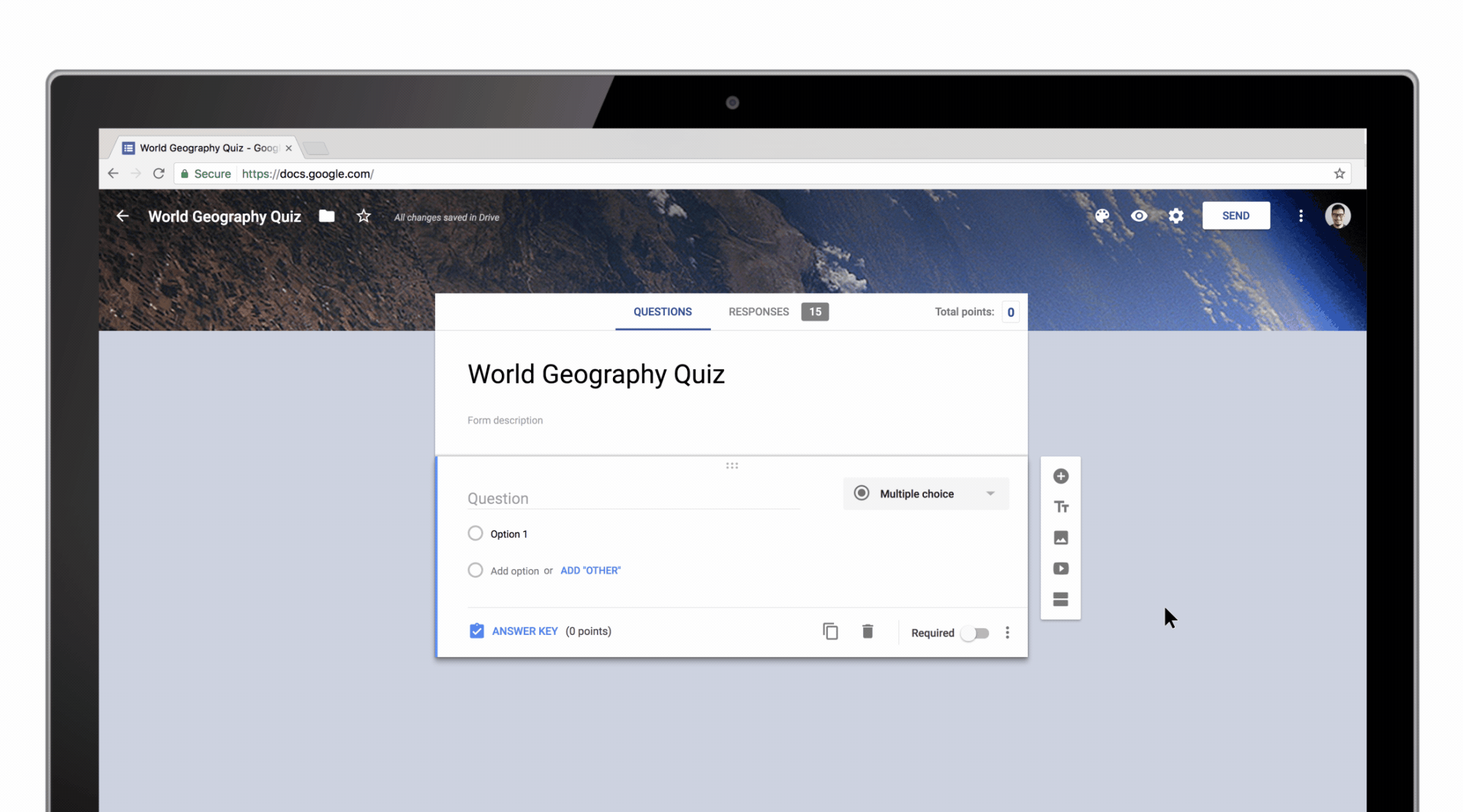Click ADD OTHER link for question
This screenshot has height=812, width=1463.
pos(590,570)
